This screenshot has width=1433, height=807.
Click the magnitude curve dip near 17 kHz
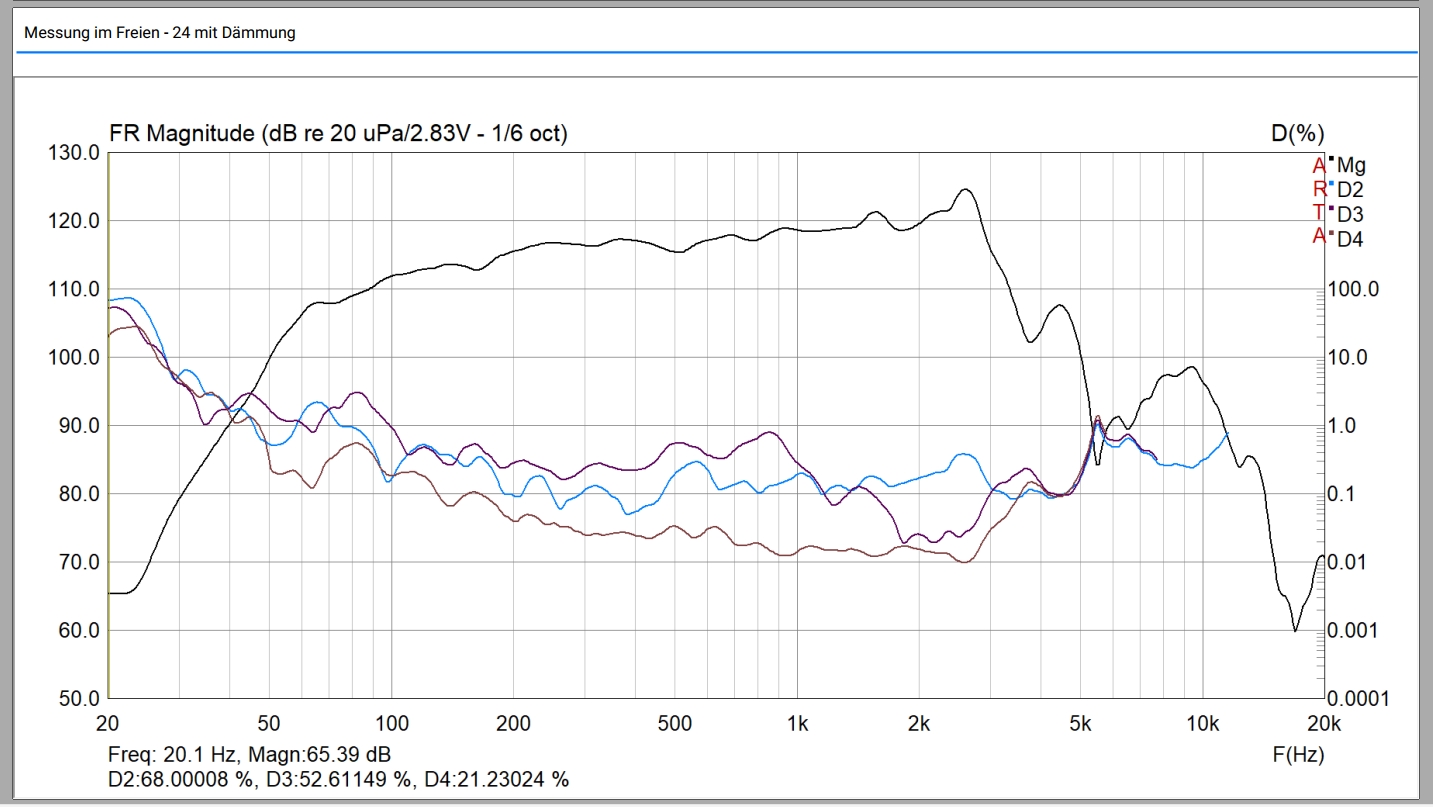[1295, 630]
